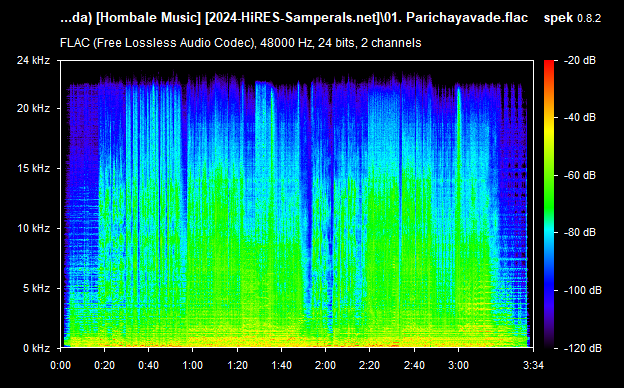This screenshot has width=624, height=388.
Task: Click the 10 kHz frequency label
Action: click(34, 228)
